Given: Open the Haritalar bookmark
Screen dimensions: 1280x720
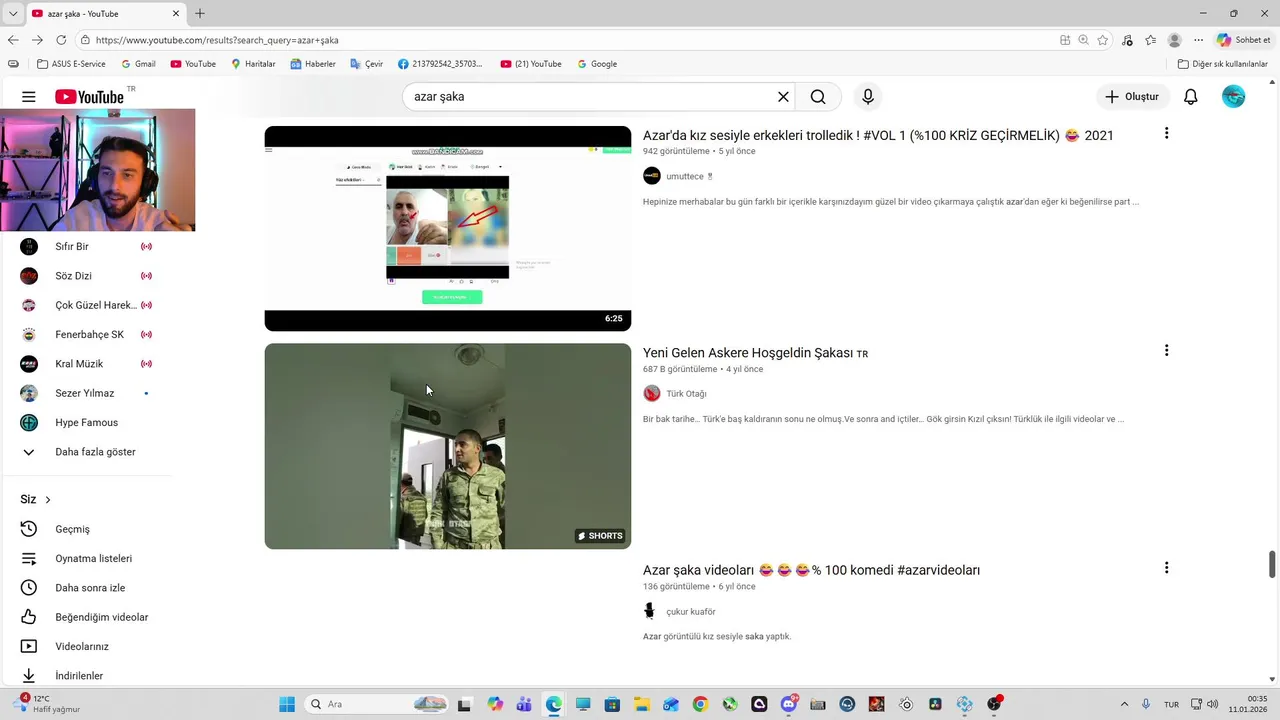Looking at the screenshot, I should click(x=253, y=64).
